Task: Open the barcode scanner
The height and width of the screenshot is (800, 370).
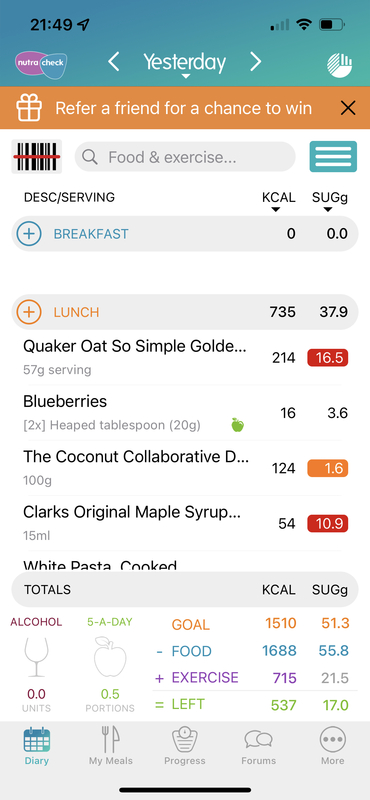Action: coord(36,157)
